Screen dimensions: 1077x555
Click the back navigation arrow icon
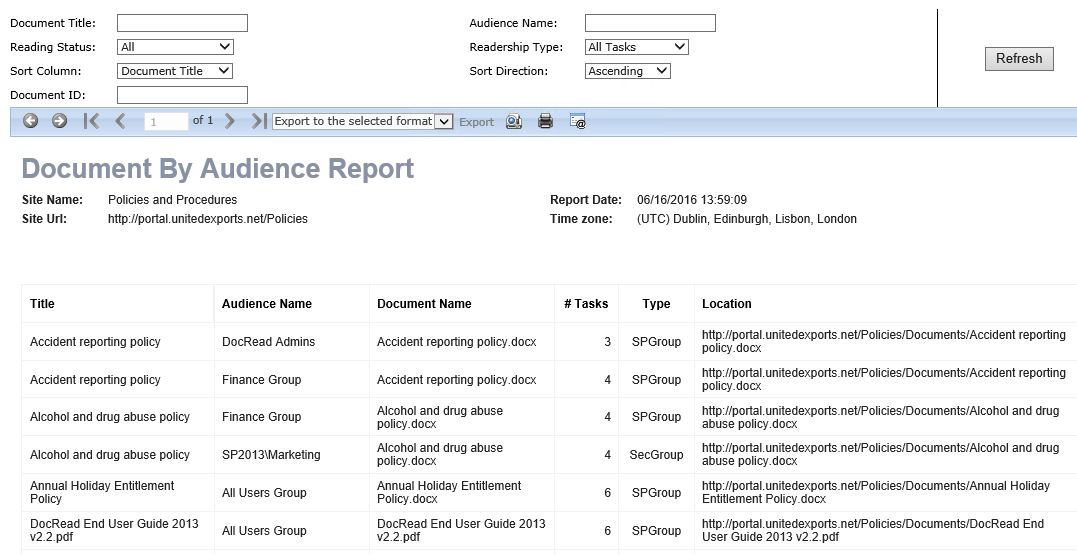click(x=31, y=121)
